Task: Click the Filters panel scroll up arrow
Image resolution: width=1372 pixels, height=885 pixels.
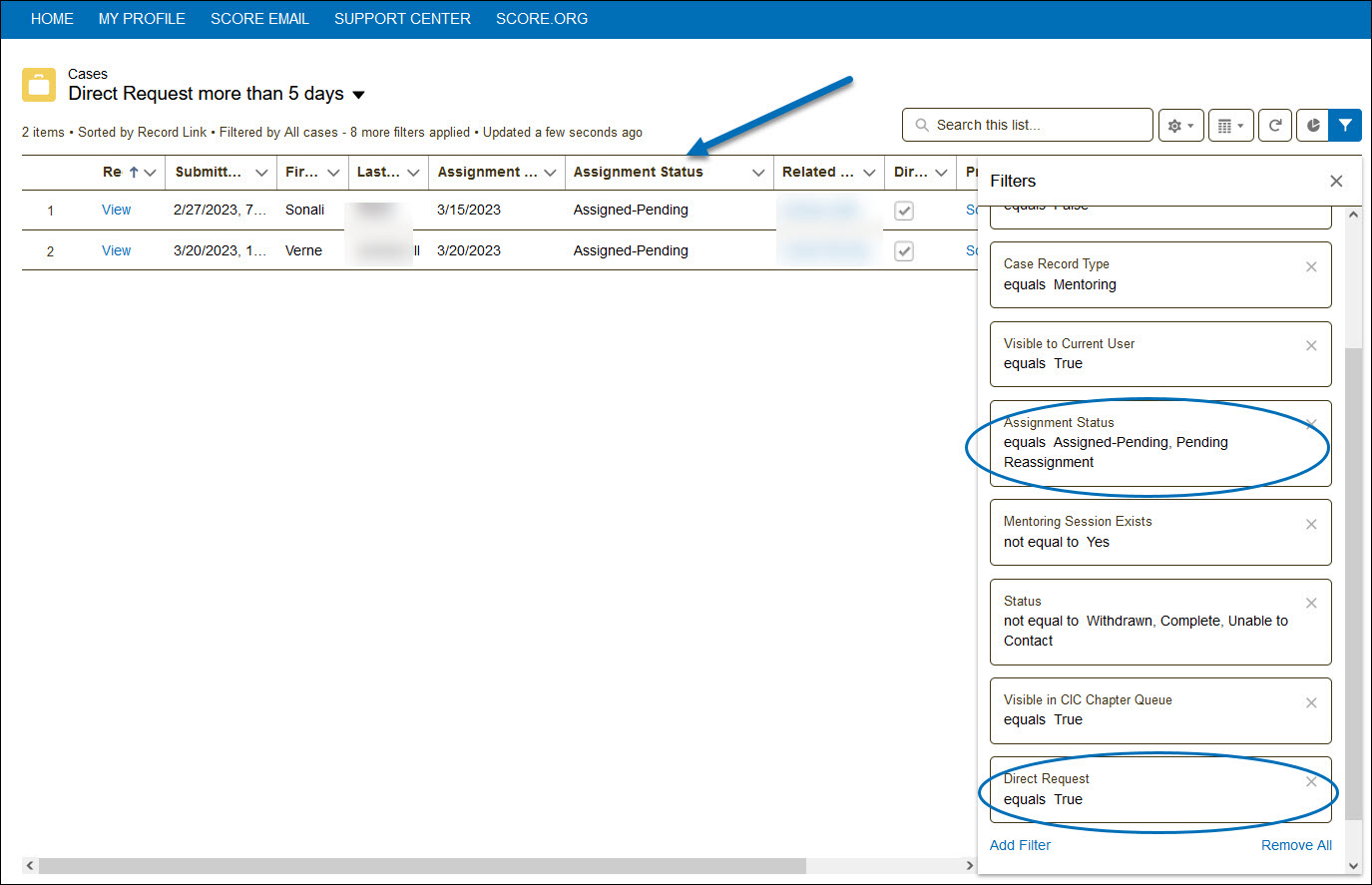Action: (x=1354, y=215)
